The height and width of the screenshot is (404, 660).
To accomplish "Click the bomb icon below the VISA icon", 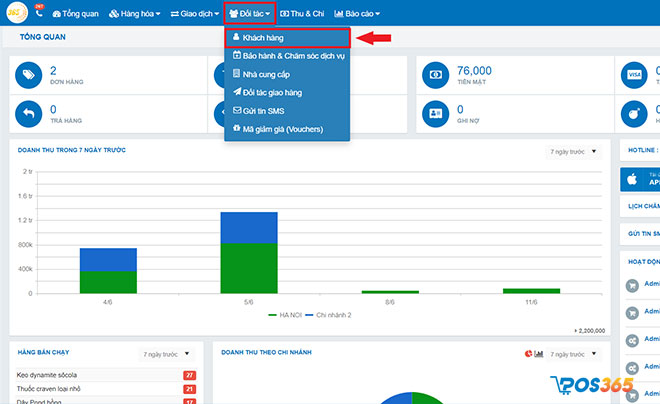I will click(x=634, y=114).
